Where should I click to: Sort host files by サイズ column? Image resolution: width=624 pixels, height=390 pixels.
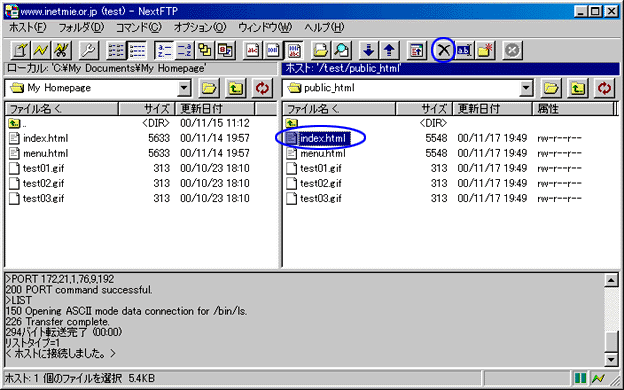click(425, 109)
